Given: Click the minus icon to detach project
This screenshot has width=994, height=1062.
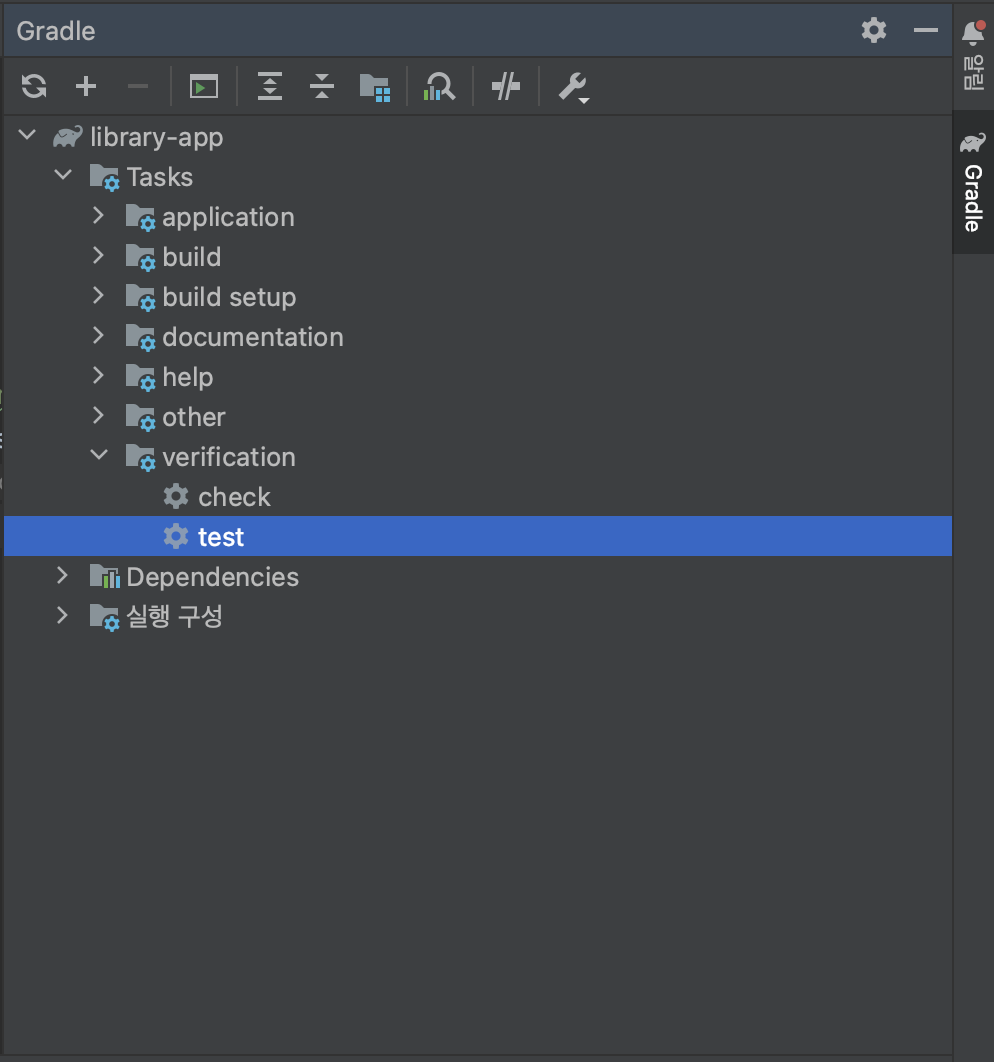Looking at the screenshot, I should [x=138, y=87].
